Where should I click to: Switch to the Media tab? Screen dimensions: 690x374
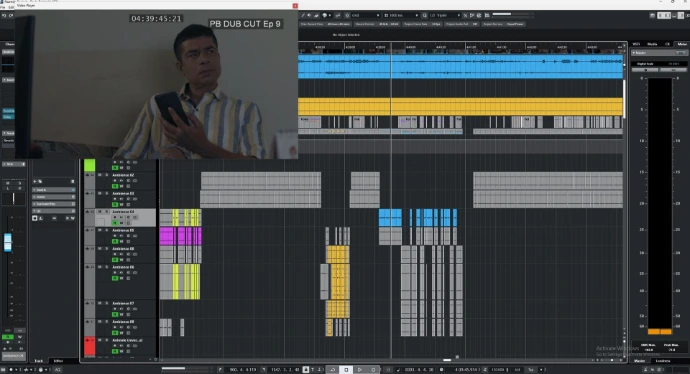[652, 44]
